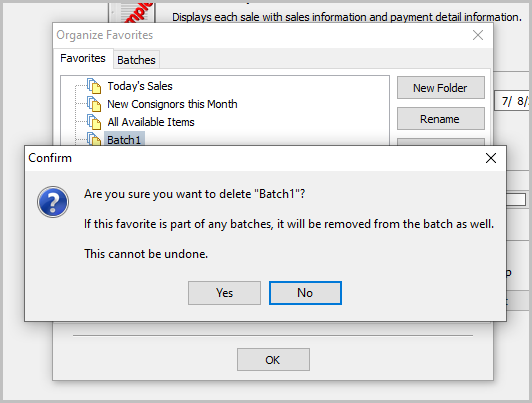This screenshot has height=403, width=532.
Task: Close the Confirm dialog
Action: click(491, 158)
